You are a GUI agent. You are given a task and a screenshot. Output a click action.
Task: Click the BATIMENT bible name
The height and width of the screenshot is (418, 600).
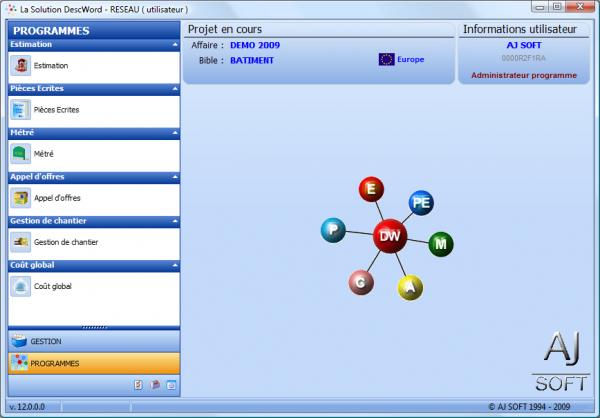[x=252, y=60]
